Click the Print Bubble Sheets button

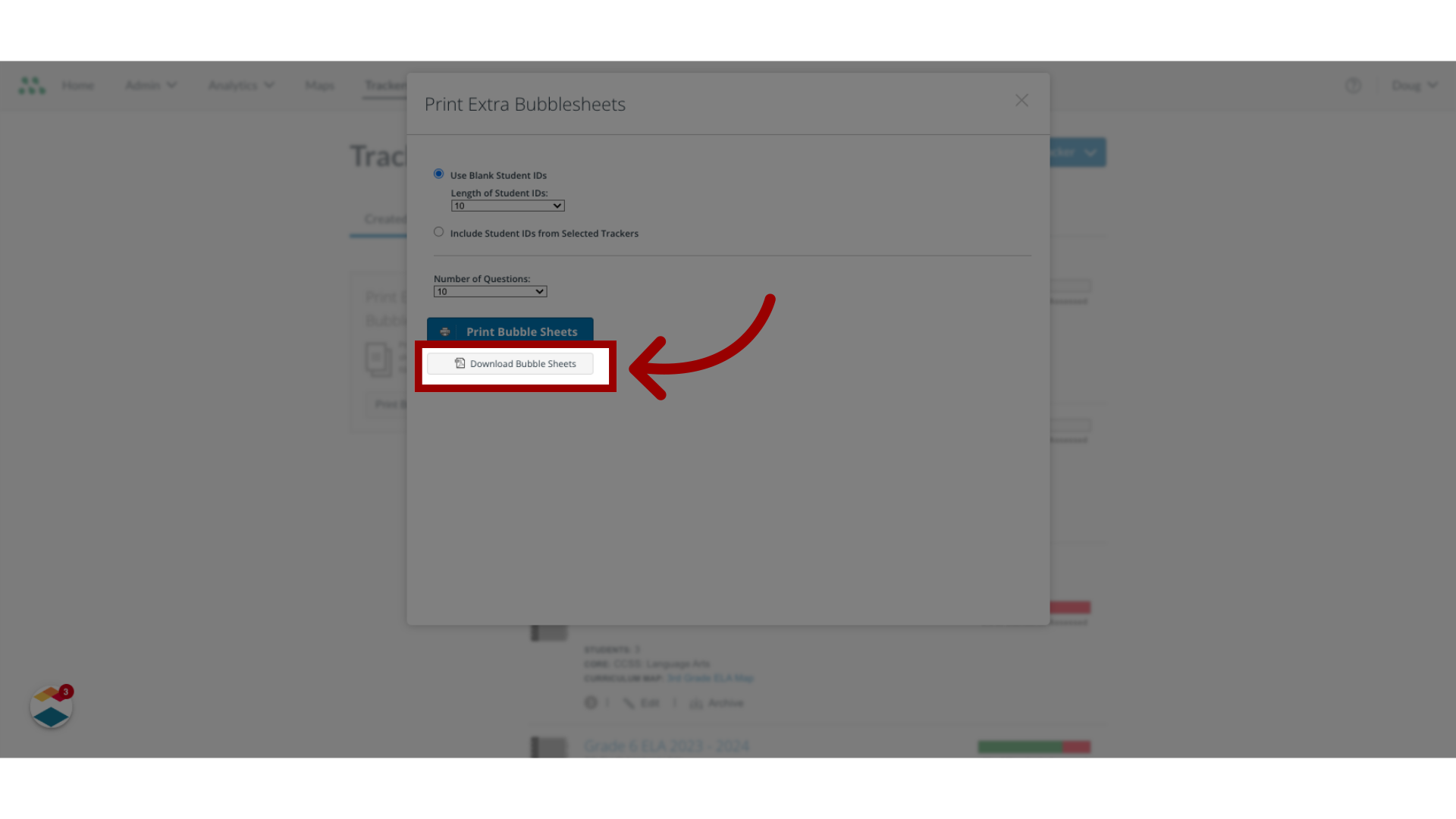[x=510, y=331]
